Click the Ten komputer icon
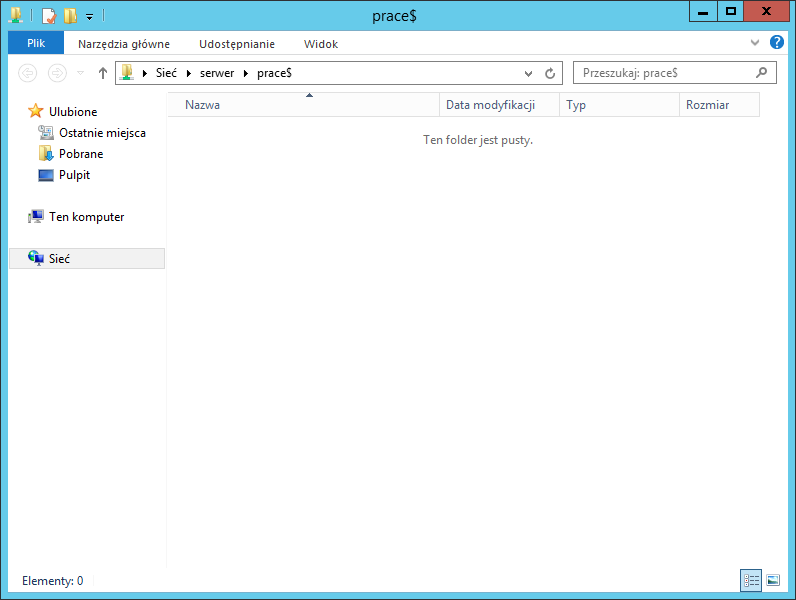 click(x=36, y=217)
